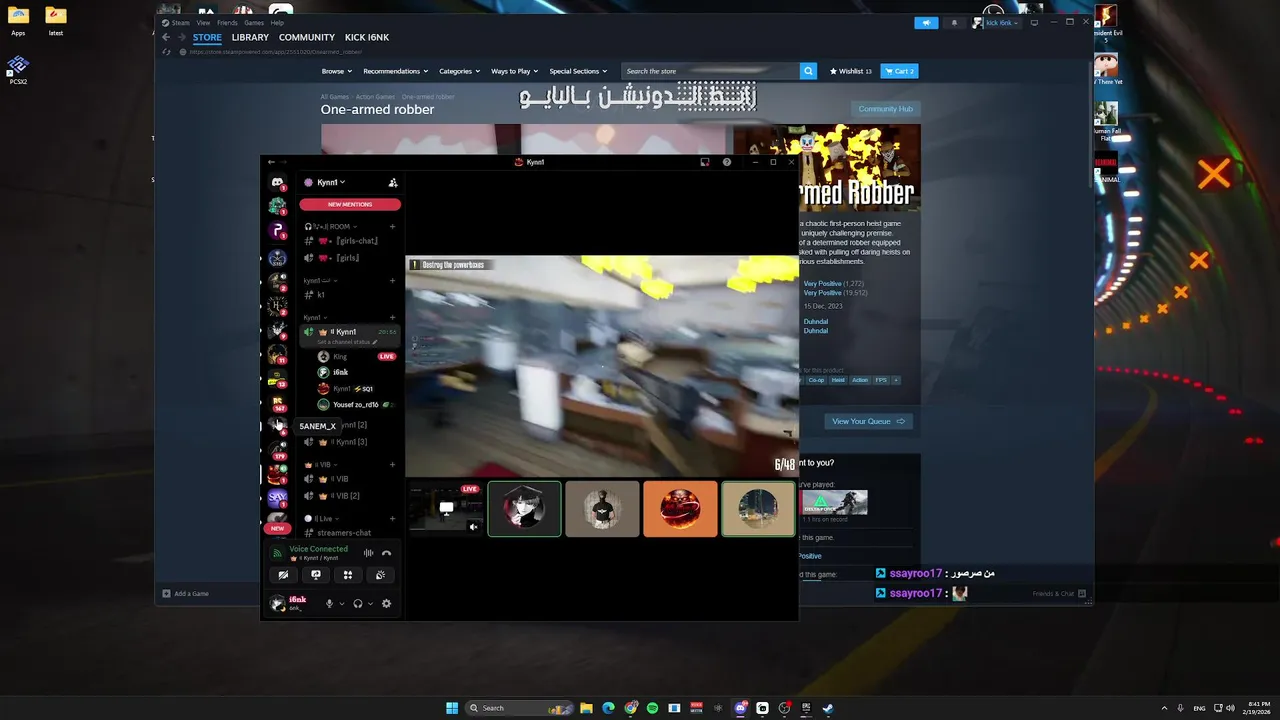Open Discord direct messages home icon
Viewport: 1280px width, 720px height.
pyautogui.click(x=277, y=182)
